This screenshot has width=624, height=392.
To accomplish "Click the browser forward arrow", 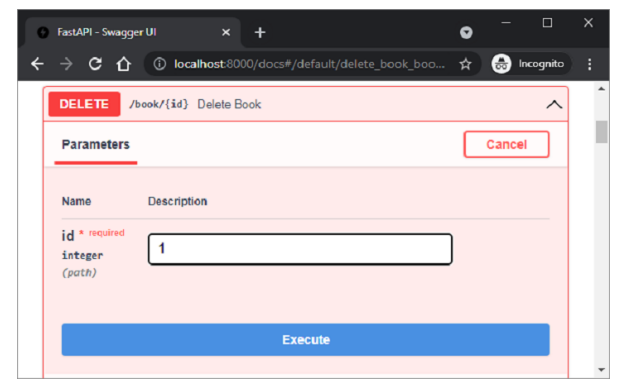I will (x=66, y=64).
